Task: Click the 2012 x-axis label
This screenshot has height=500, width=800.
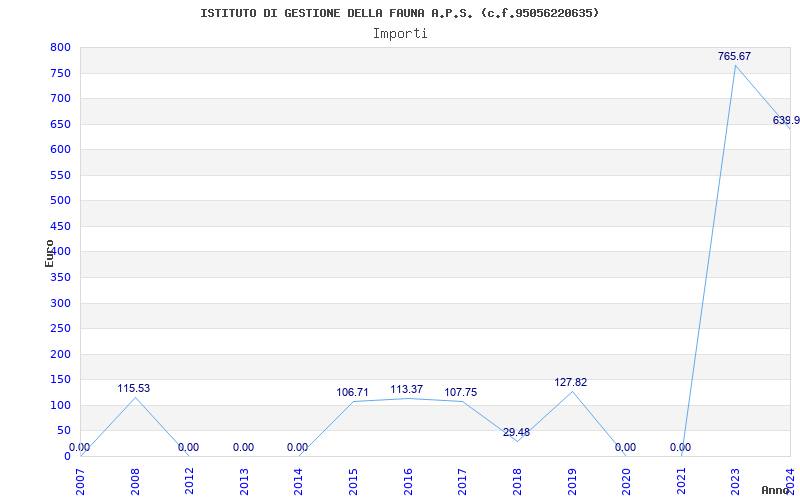Action: point(189,482)
